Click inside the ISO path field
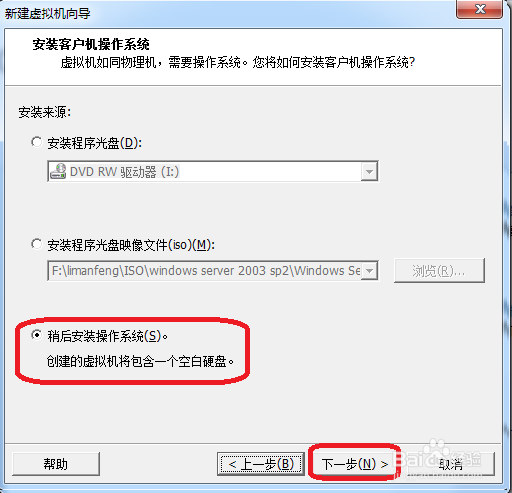The height and width of the screenshot is (493, 512). pyautogui.click(x=205, y=271)
